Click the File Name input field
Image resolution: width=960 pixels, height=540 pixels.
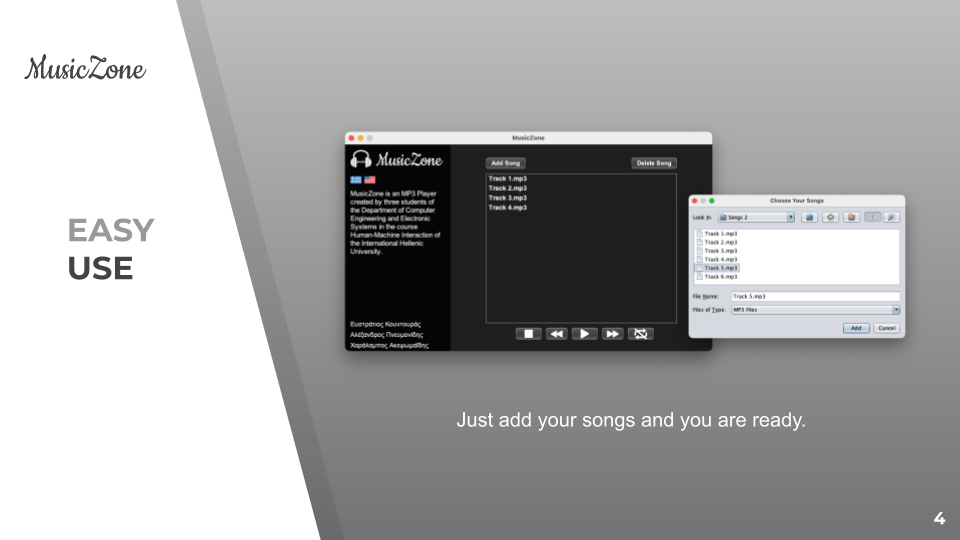click(x=815, y=296)
